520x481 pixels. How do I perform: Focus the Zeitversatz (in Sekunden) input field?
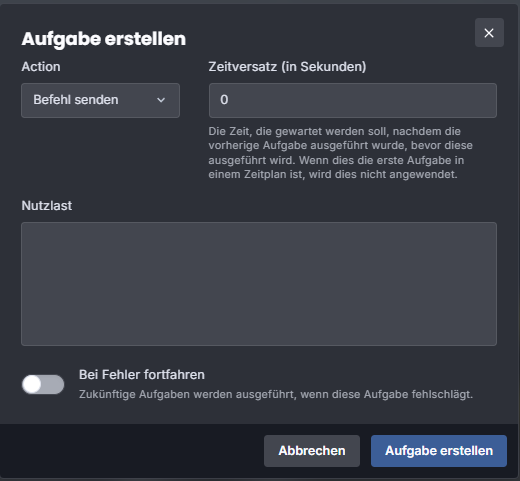tap(353, 100)
